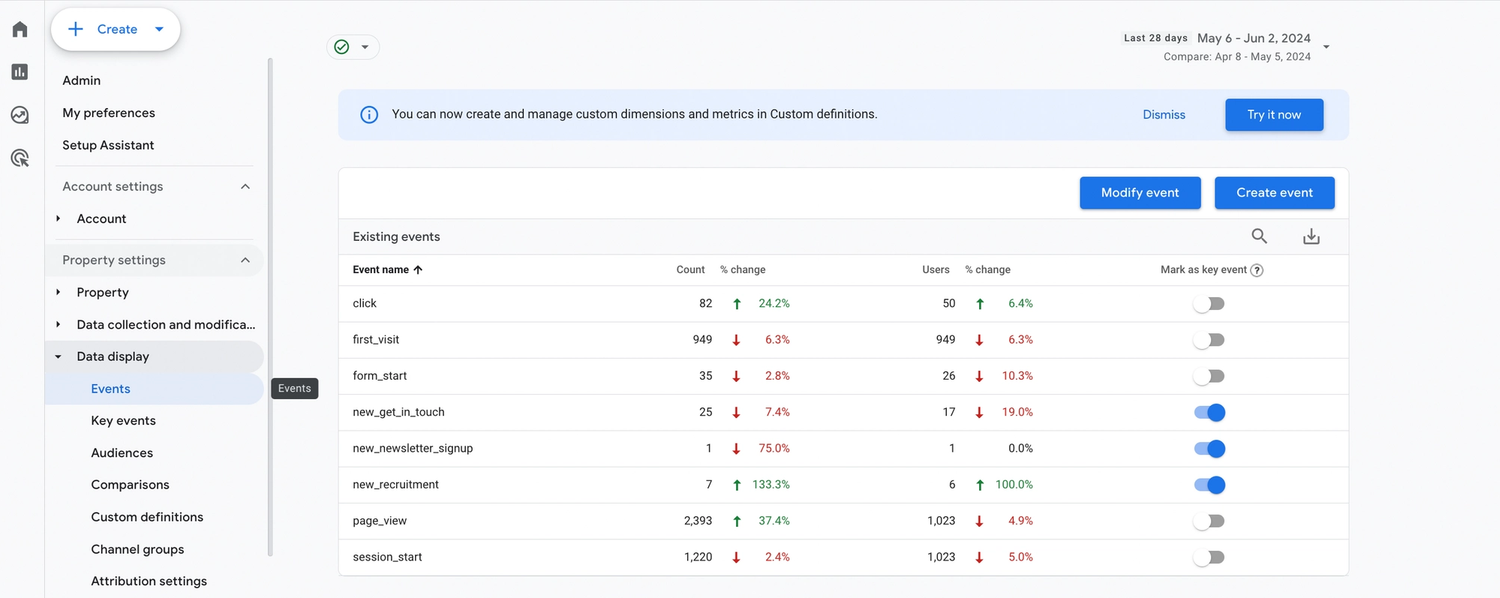
Task: Disable key event toggle for new_get_in_touch
Action: click(1209, 412)
